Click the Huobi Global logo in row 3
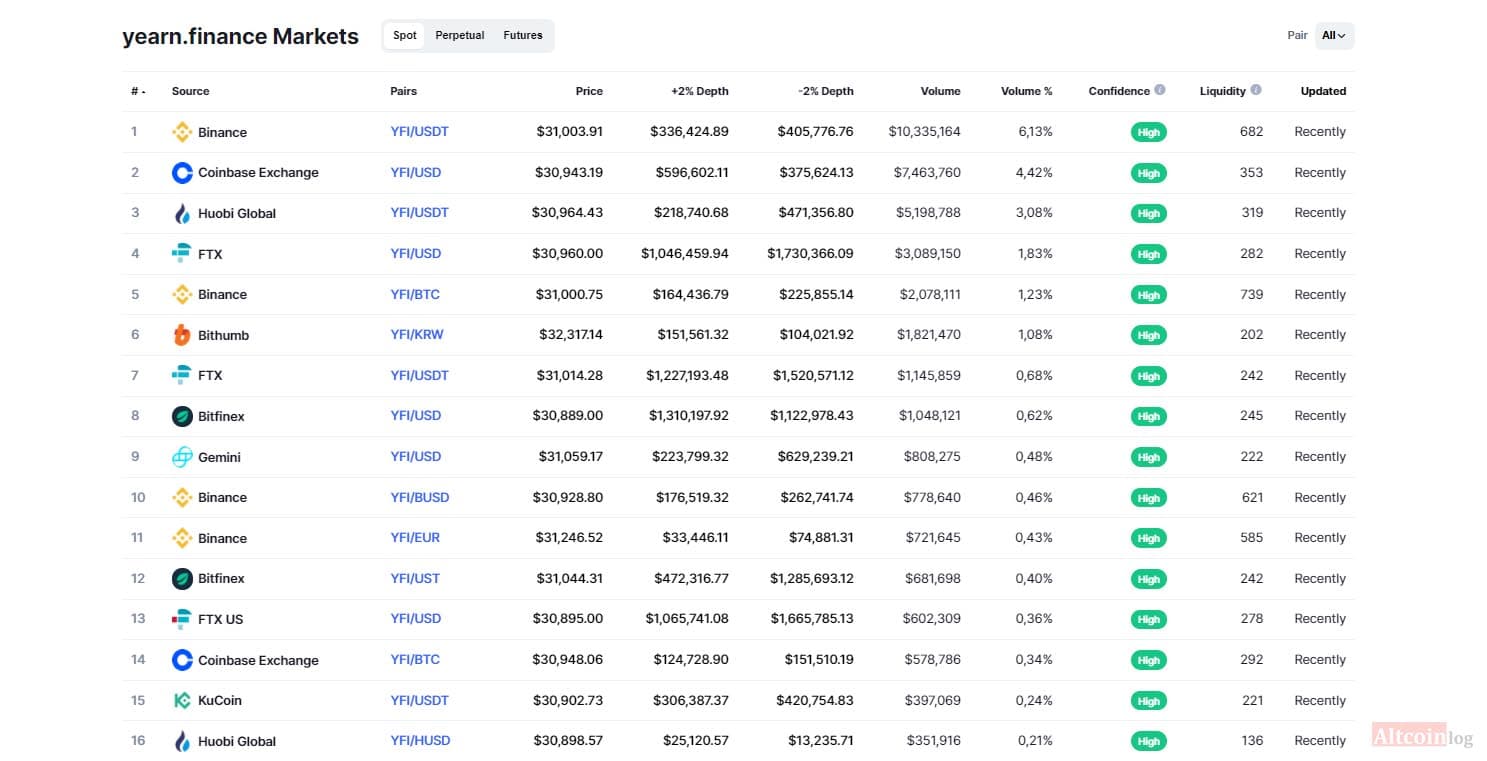 pos(182,213)
